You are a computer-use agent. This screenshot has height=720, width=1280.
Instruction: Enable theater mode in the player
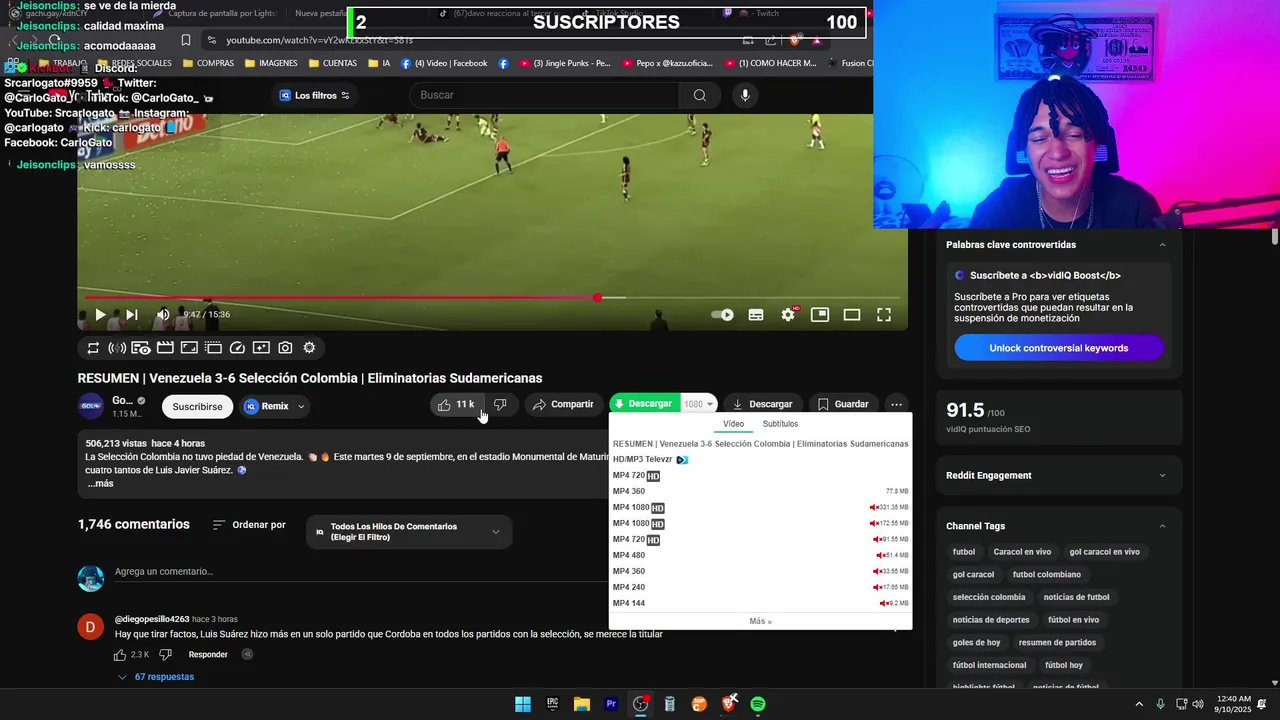852,314
